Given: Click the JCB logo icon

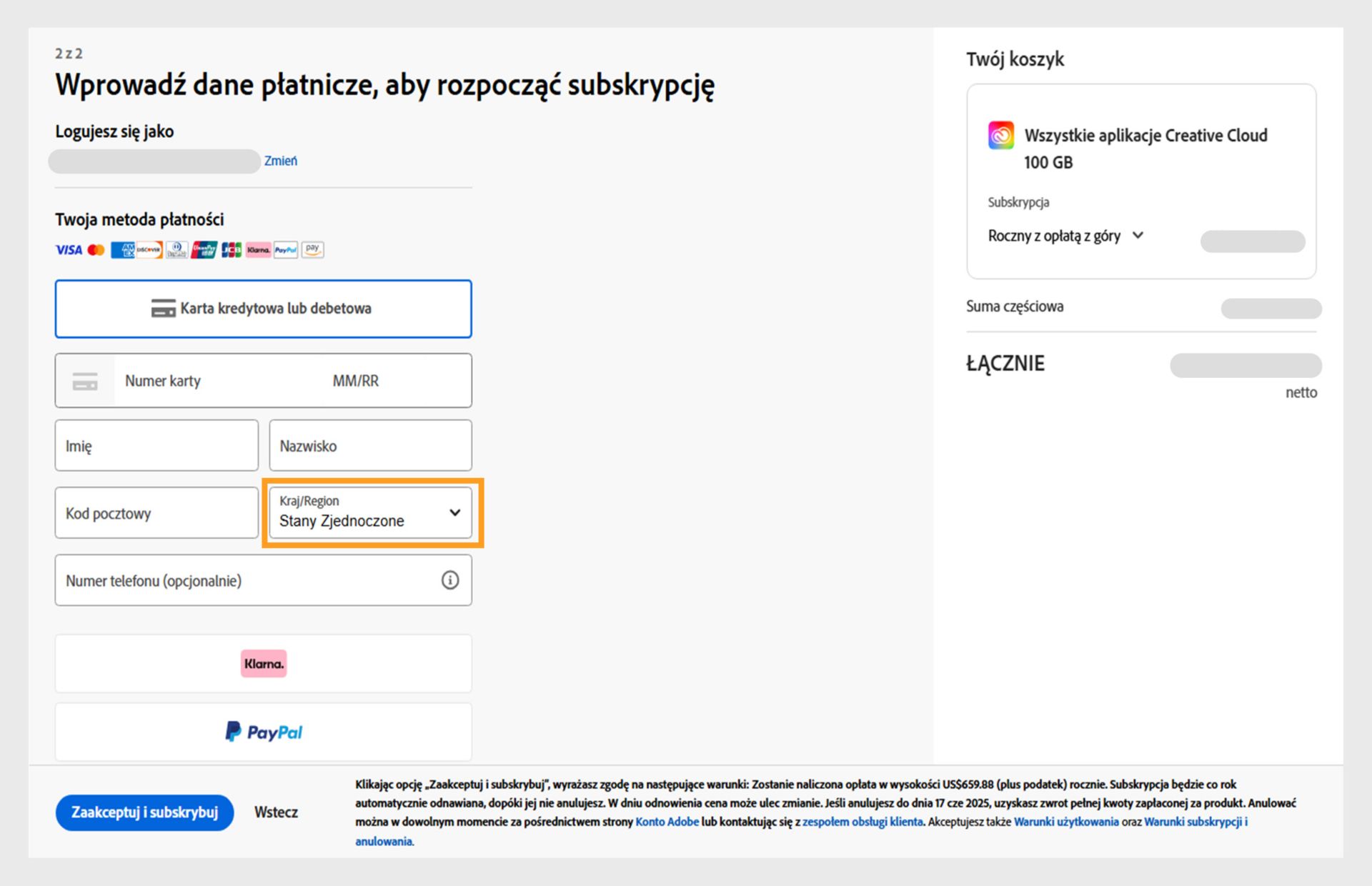Looking at the screenshot, I should point(231,250).
